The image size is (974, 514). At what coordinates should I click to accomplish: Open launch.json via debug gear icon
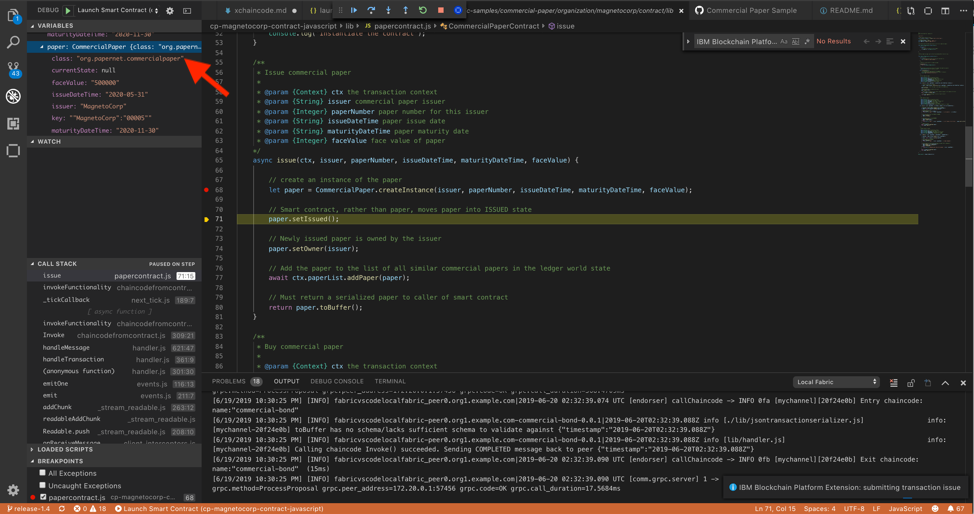click(x=170, y=11)
